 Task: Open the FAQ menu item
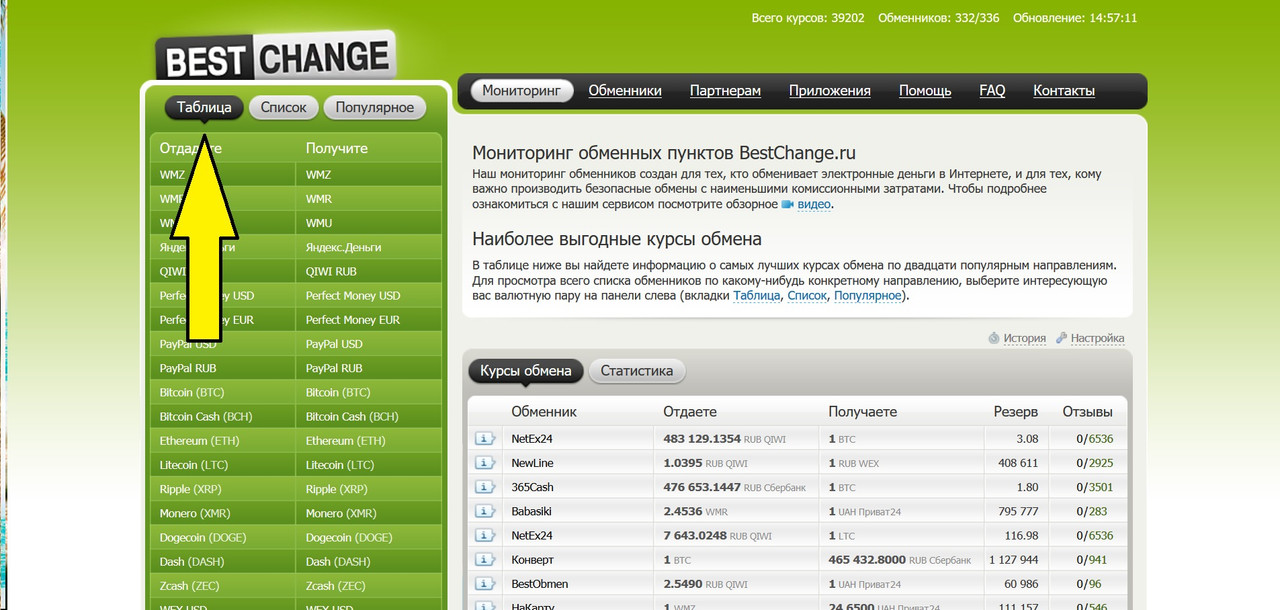[x=992, y=90]
